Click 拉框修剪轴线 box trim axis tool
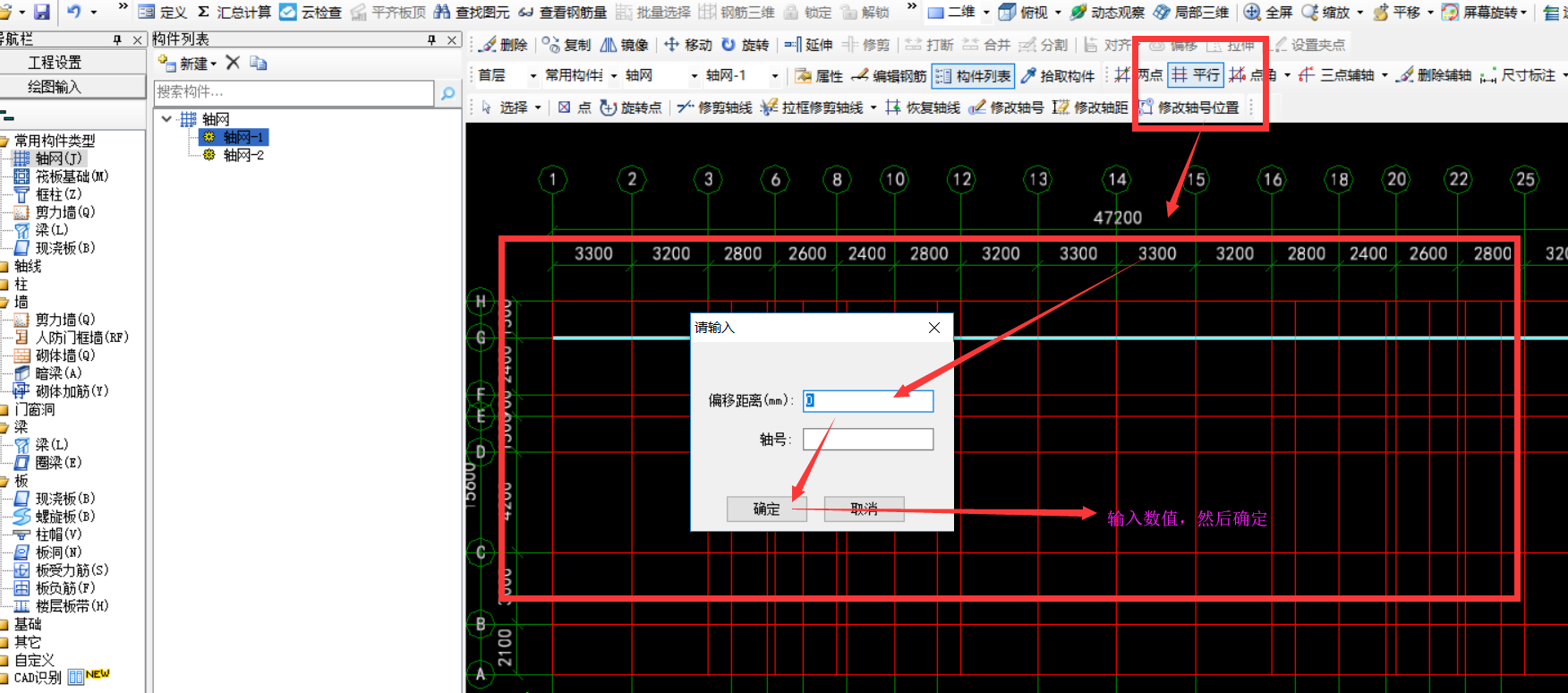 coord(812,107)
